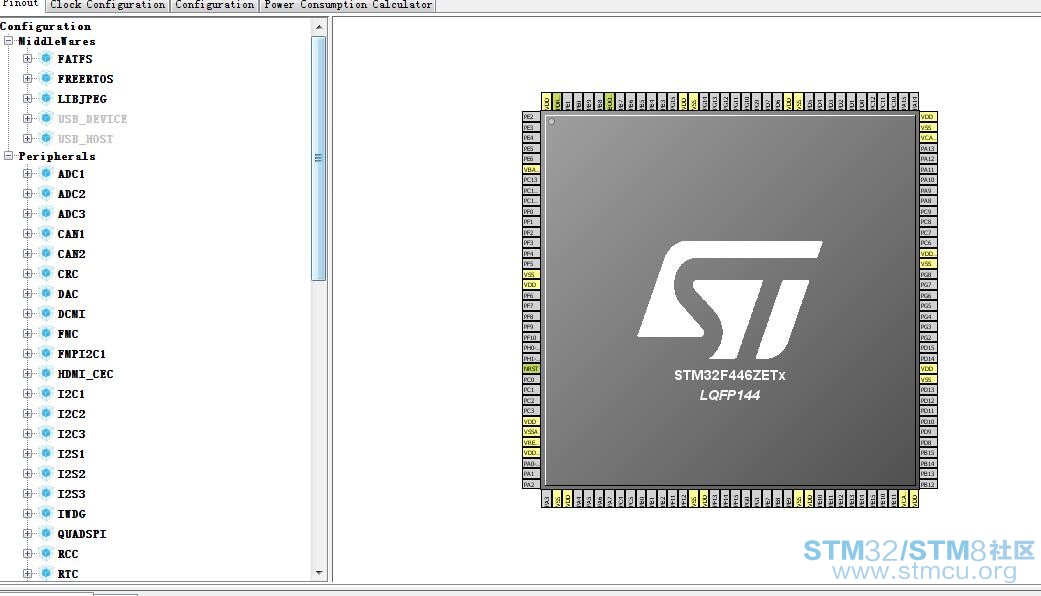The image size is (1041, 596).
Task: Click the FATFS middleware cube icon
Action: click(x=46, y=58)
